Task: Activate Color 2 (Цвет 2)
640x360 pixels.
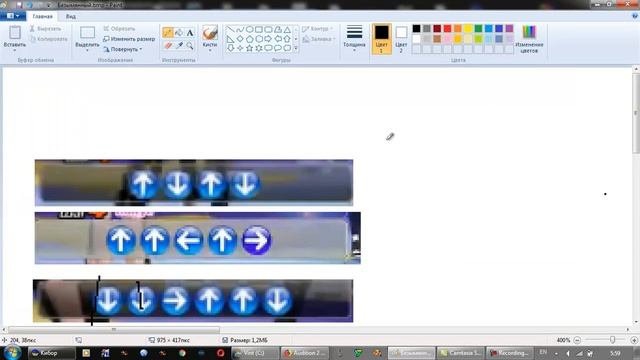Action: (401, 39)
